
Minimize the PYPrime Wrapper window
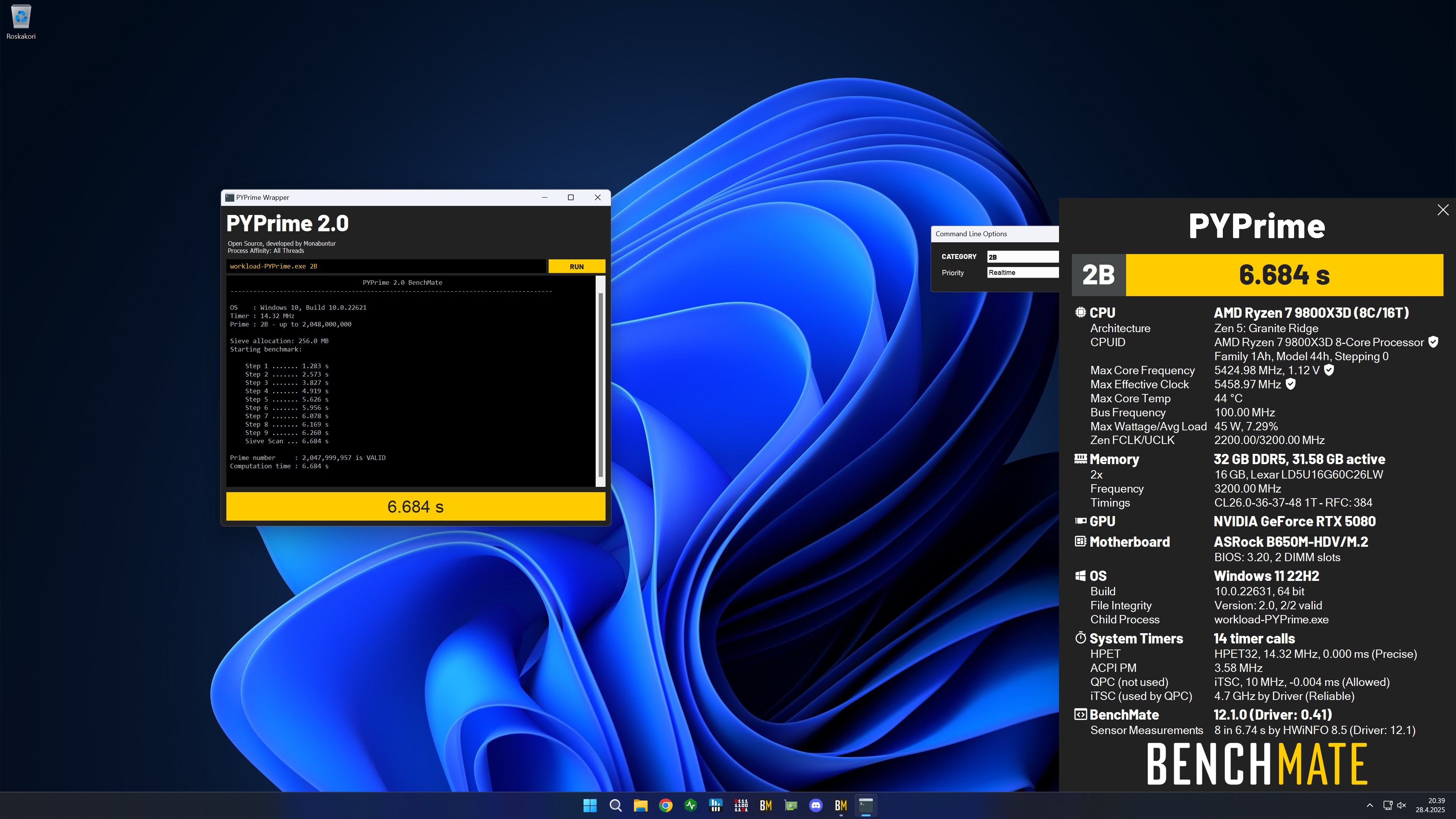(x=545, y=197)
